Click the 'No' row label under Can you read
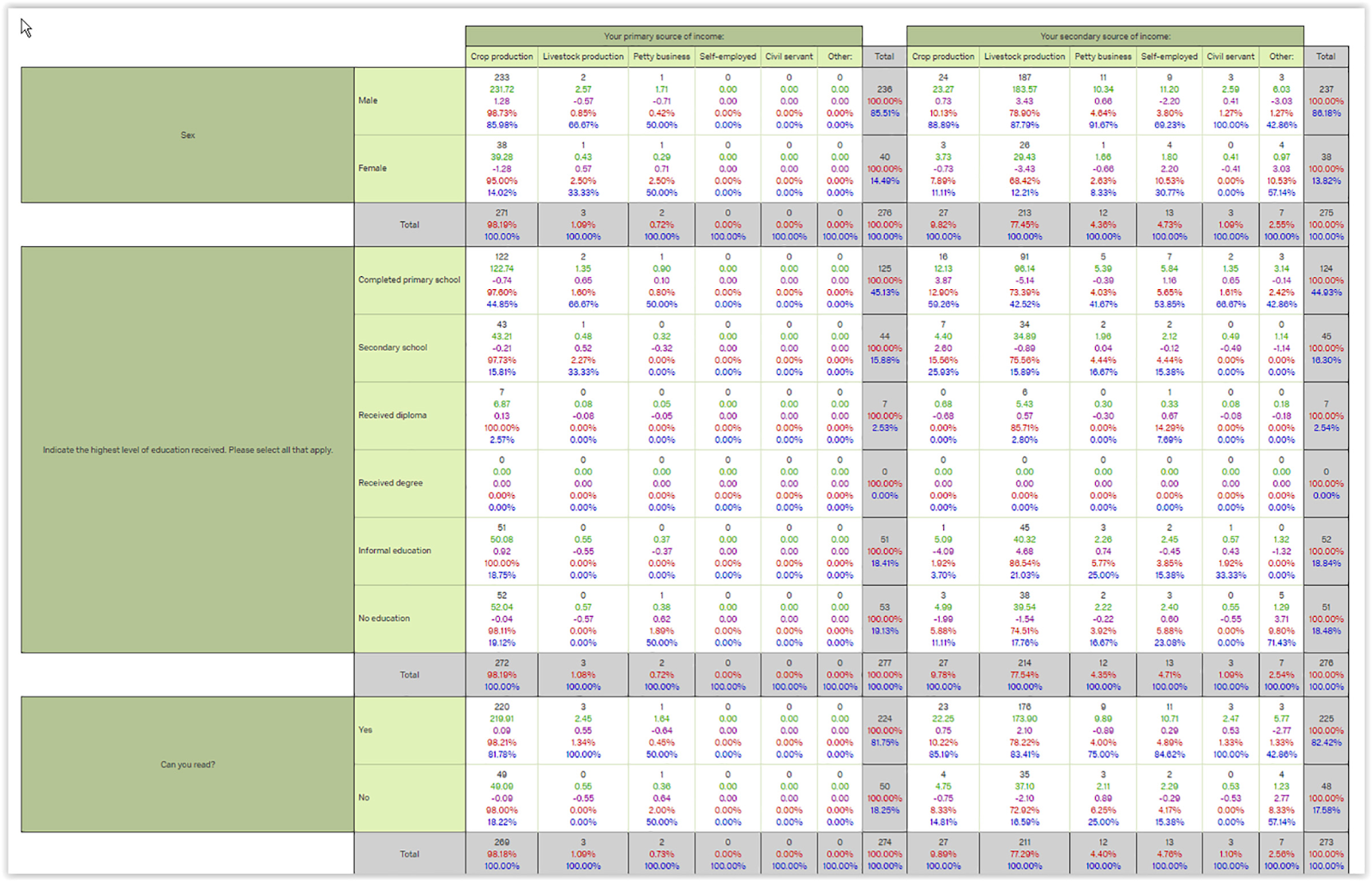 point(410,798)
